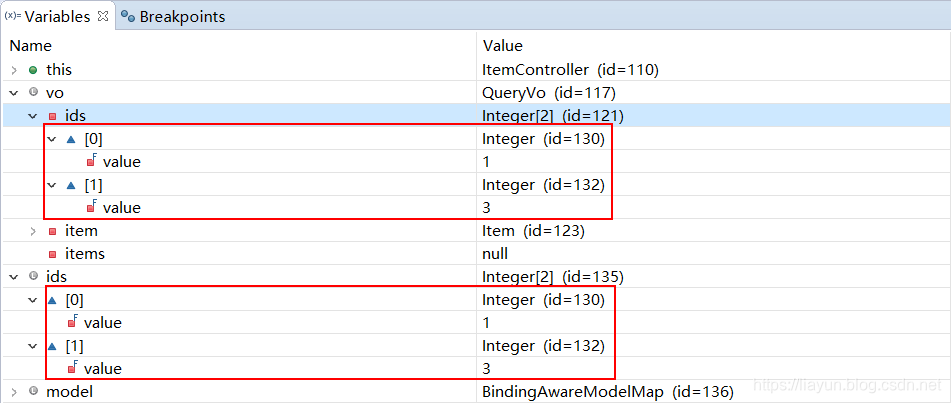
Task: Click the Variables tab (x)= icon
Action: click(13, 16)
